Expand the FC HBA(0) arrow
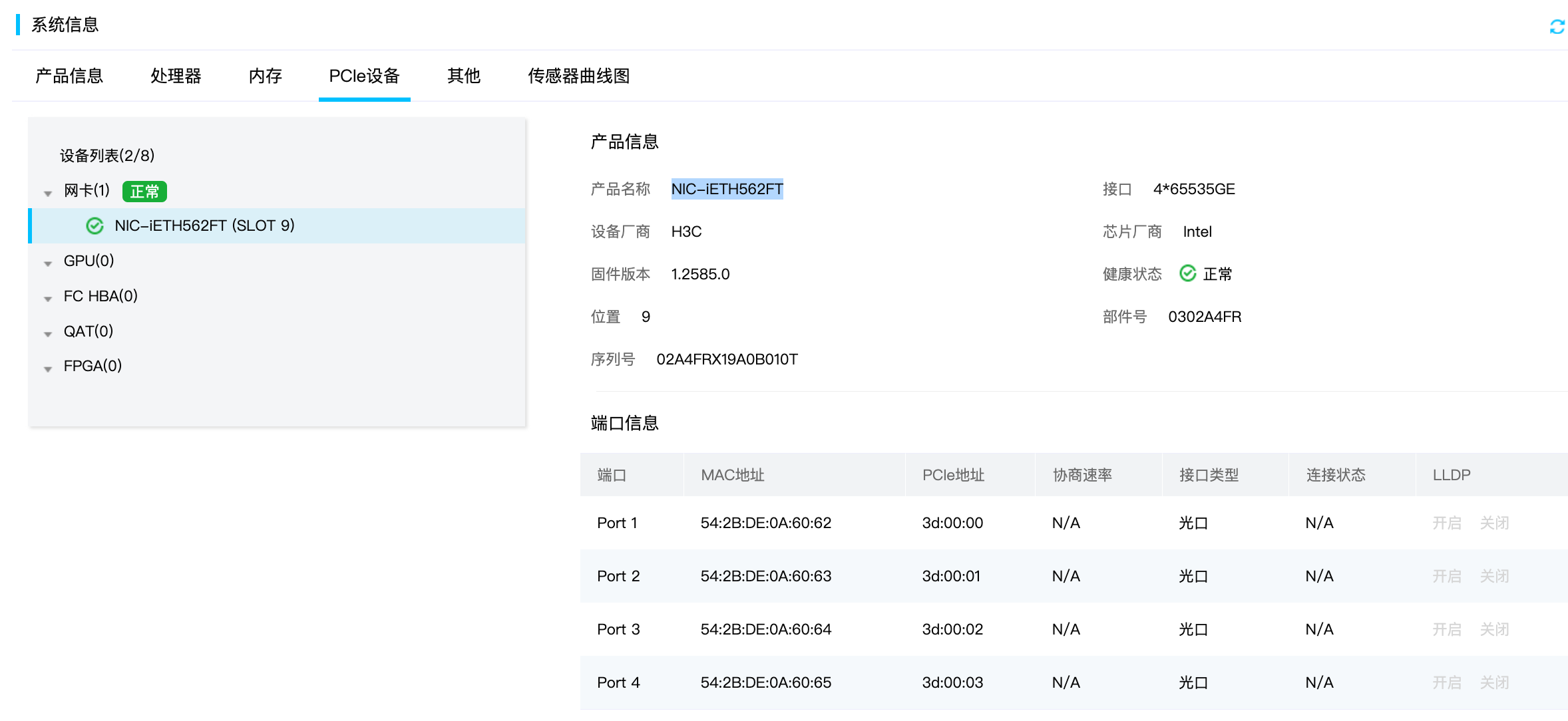This screenshot has width=1568, height=721. 48,299
